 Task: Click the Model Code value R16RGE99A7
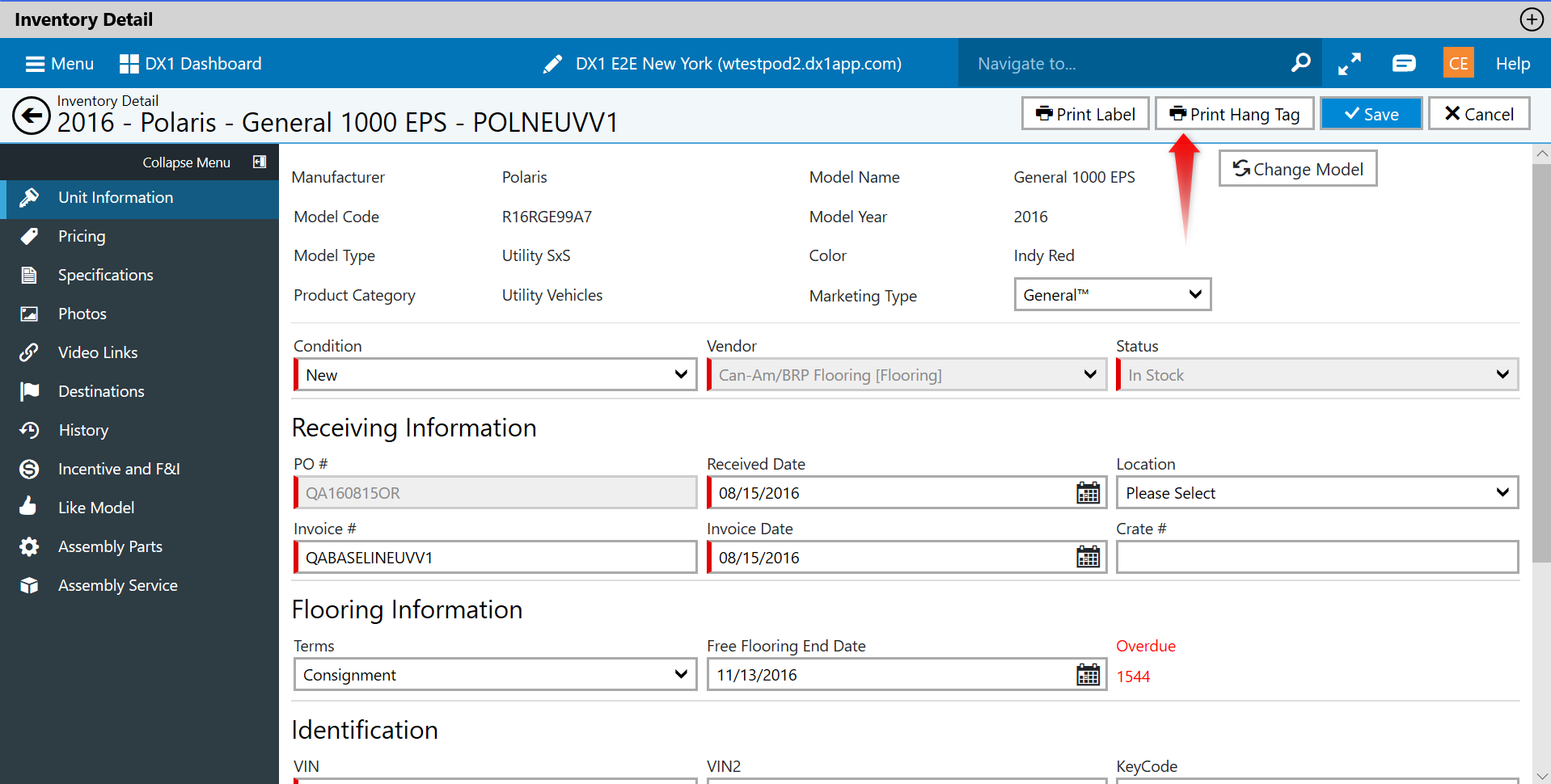point(547,217)
